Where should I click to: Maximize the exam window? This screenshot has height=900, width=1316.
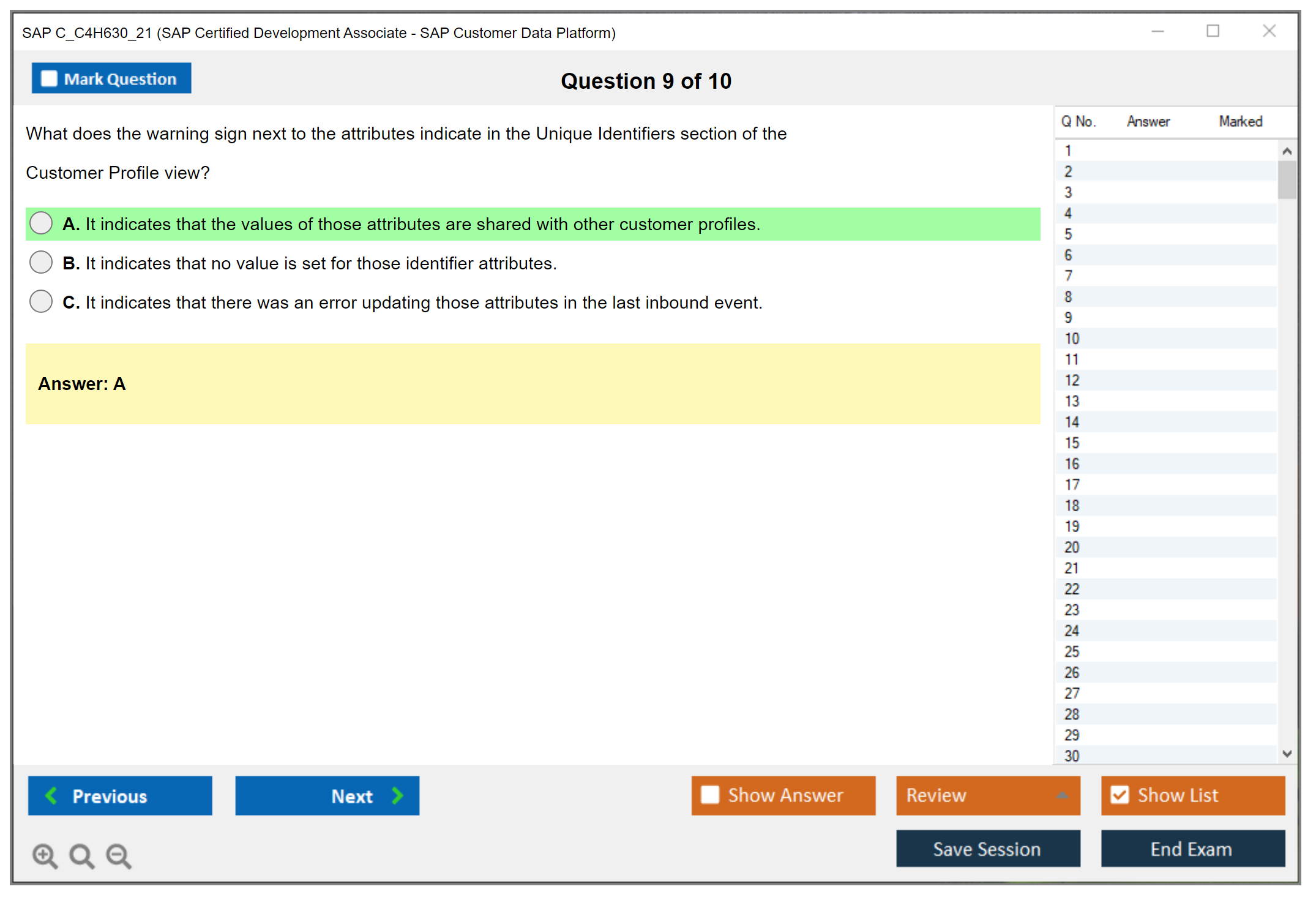pyautogui.click(x=1213, y=31)
